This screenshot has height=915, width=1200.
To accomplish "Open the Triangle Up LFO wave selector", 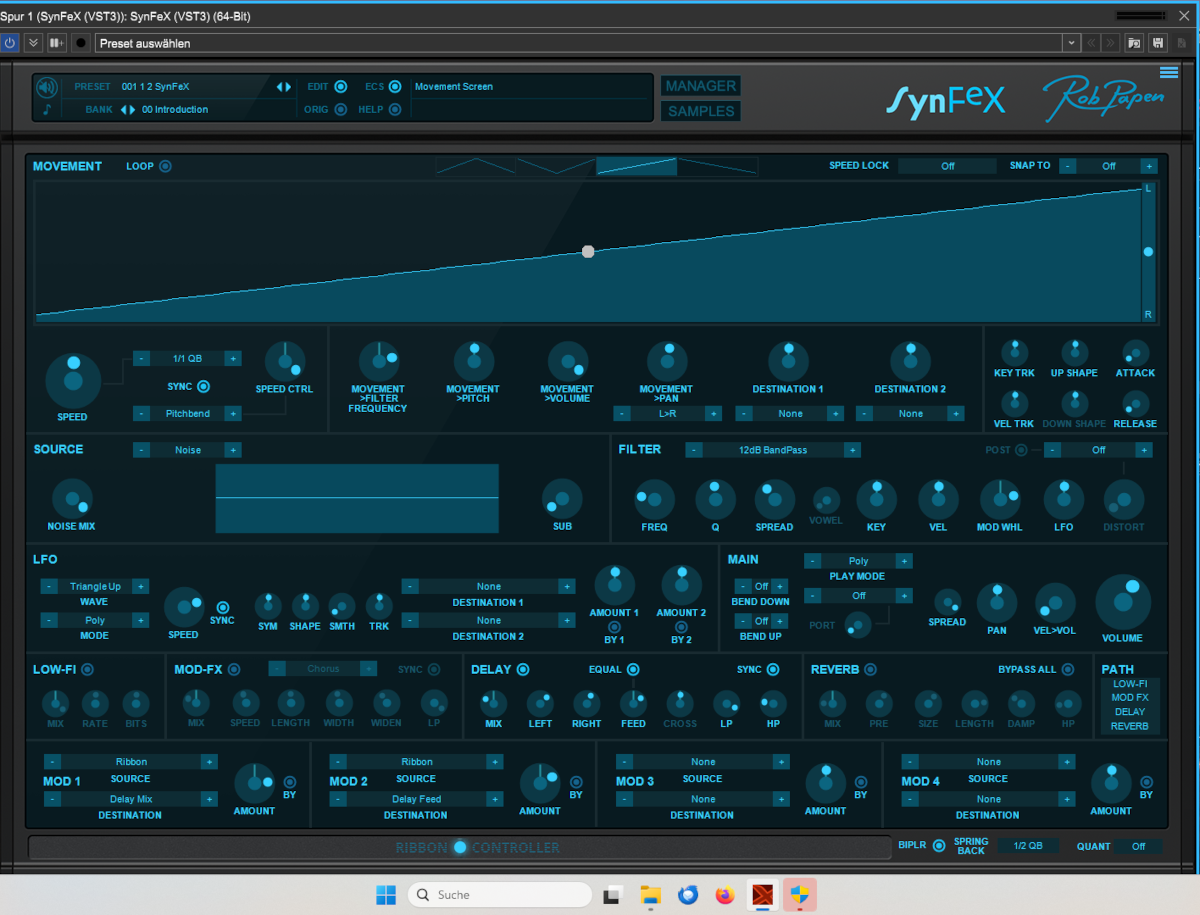I will tap(95, 587).
